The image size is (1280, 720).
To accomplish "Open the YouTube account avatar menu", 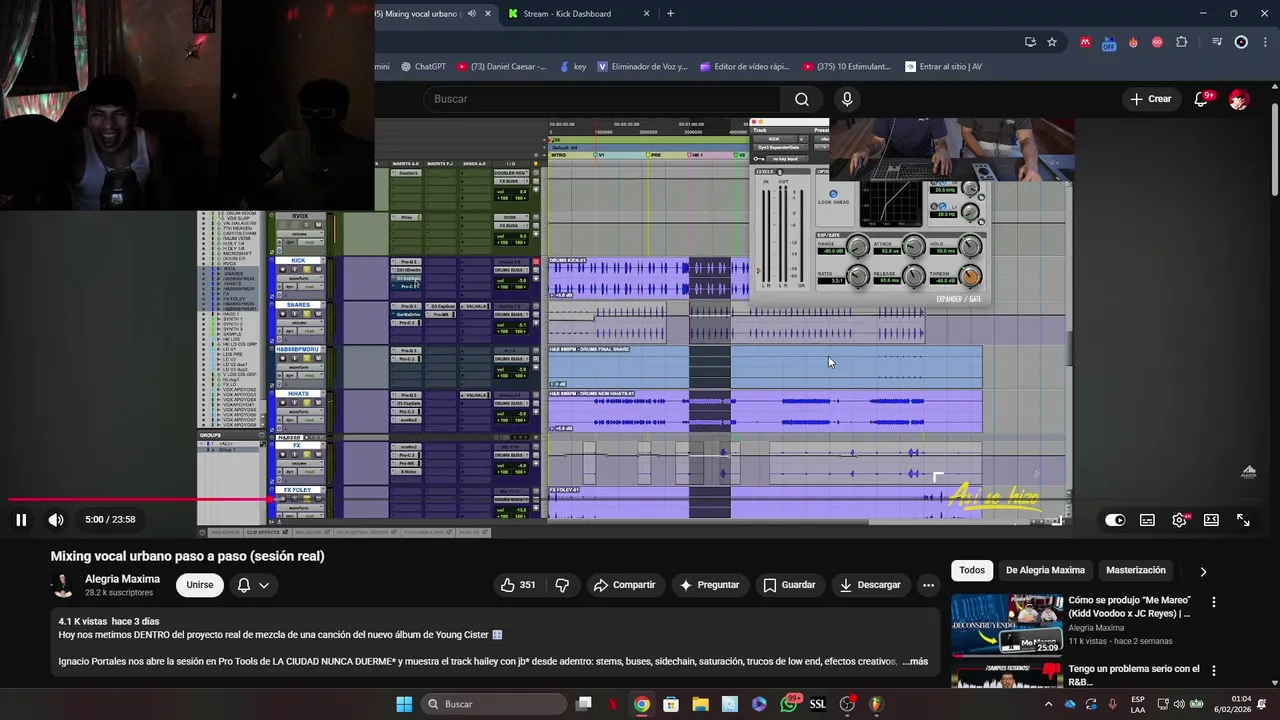I will pyautogui.click(x=1239, y=99).
